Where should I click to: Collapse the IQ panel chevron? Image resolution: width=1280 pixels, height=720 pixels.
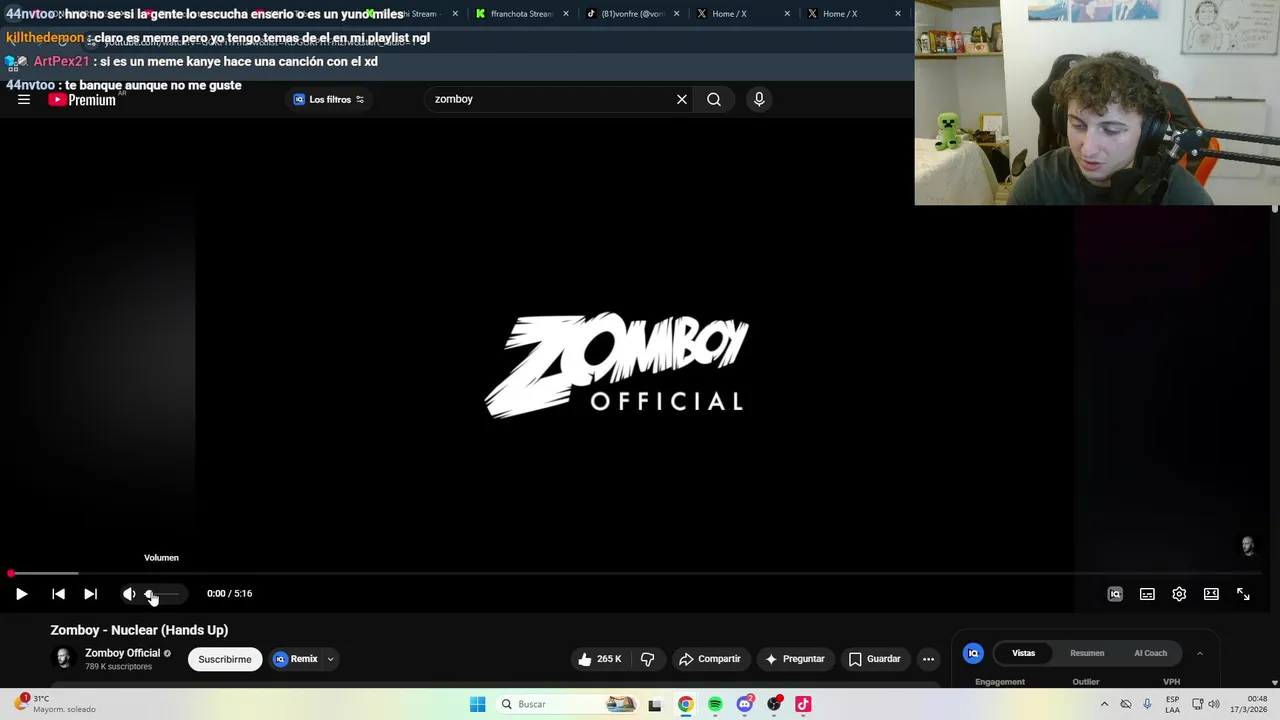pyautogui.click(x=1200, y=653)
